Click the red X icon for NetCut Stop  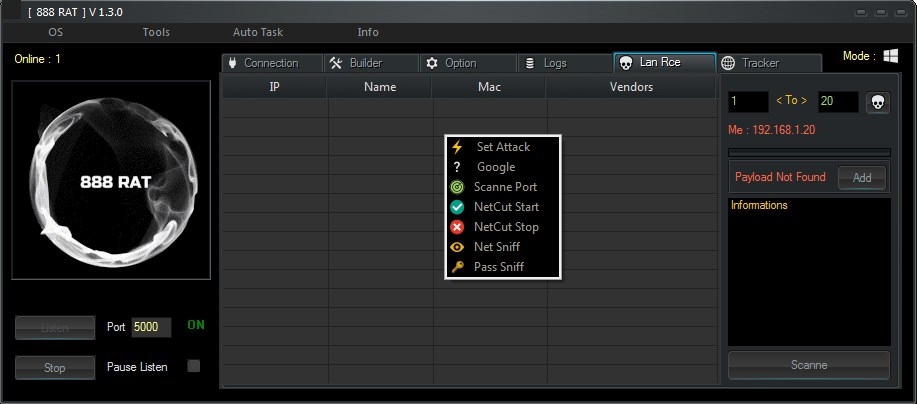coord(457,227)
